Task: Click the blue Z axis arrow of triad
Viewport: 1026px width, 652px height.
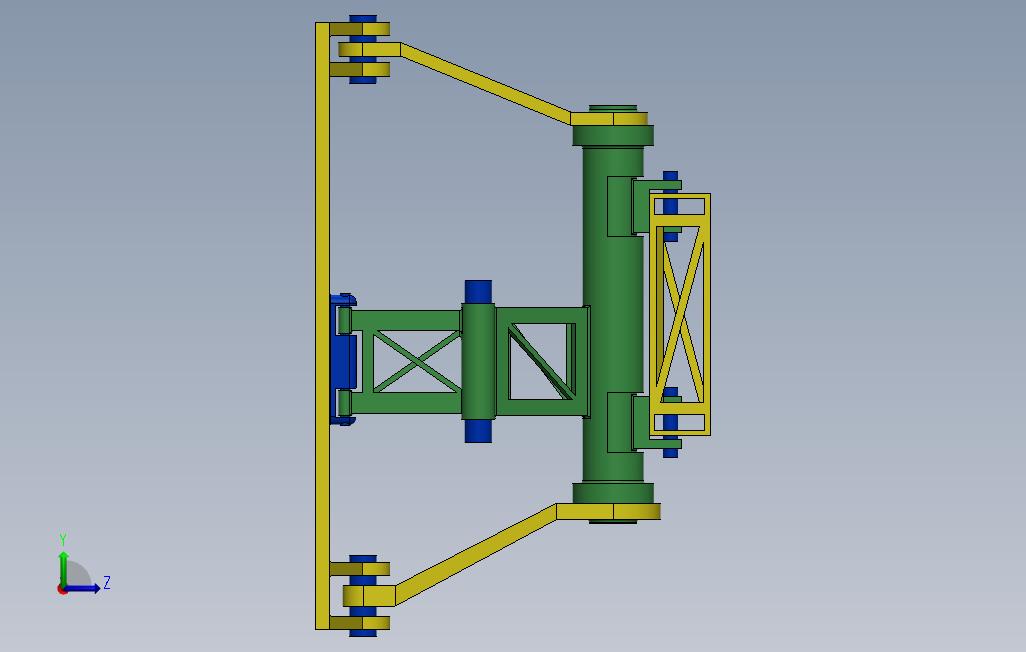Action: coord(83,588)
